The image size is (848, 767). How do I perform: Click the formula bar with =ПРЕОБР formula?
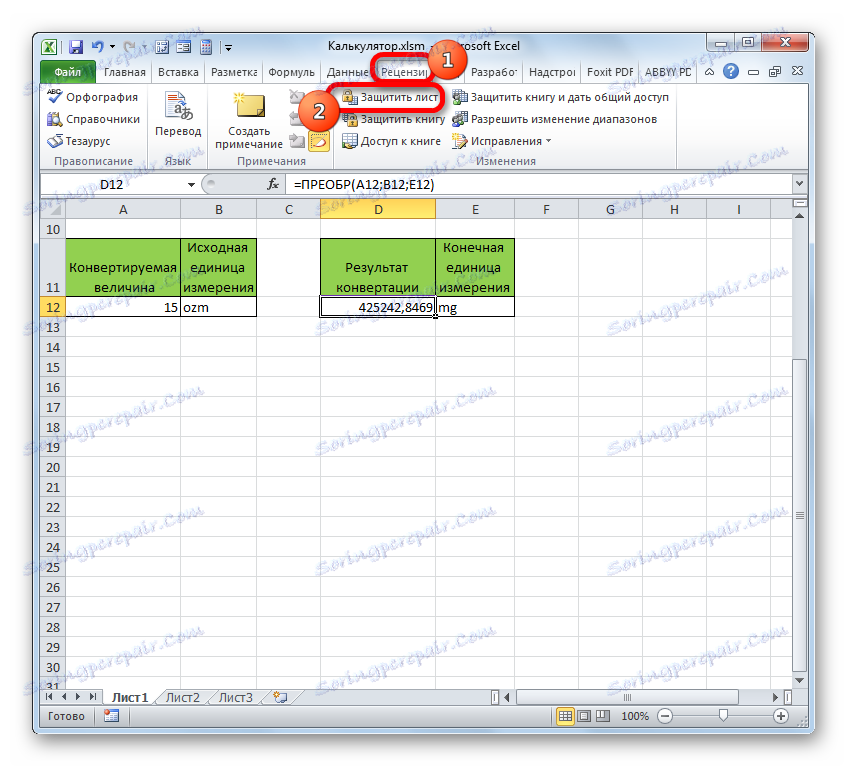click(538, 184)
